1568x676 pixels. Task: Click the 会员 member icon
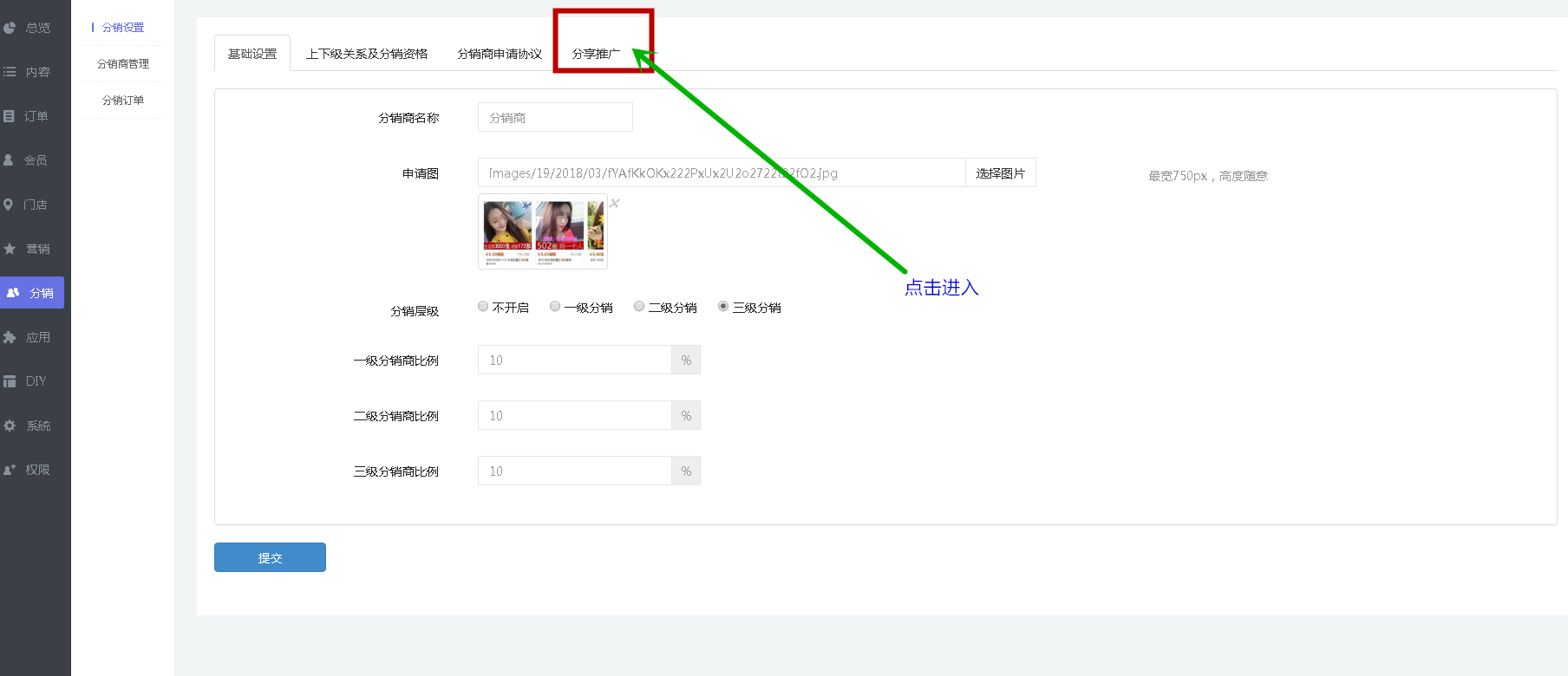click(x=9, y=160)
